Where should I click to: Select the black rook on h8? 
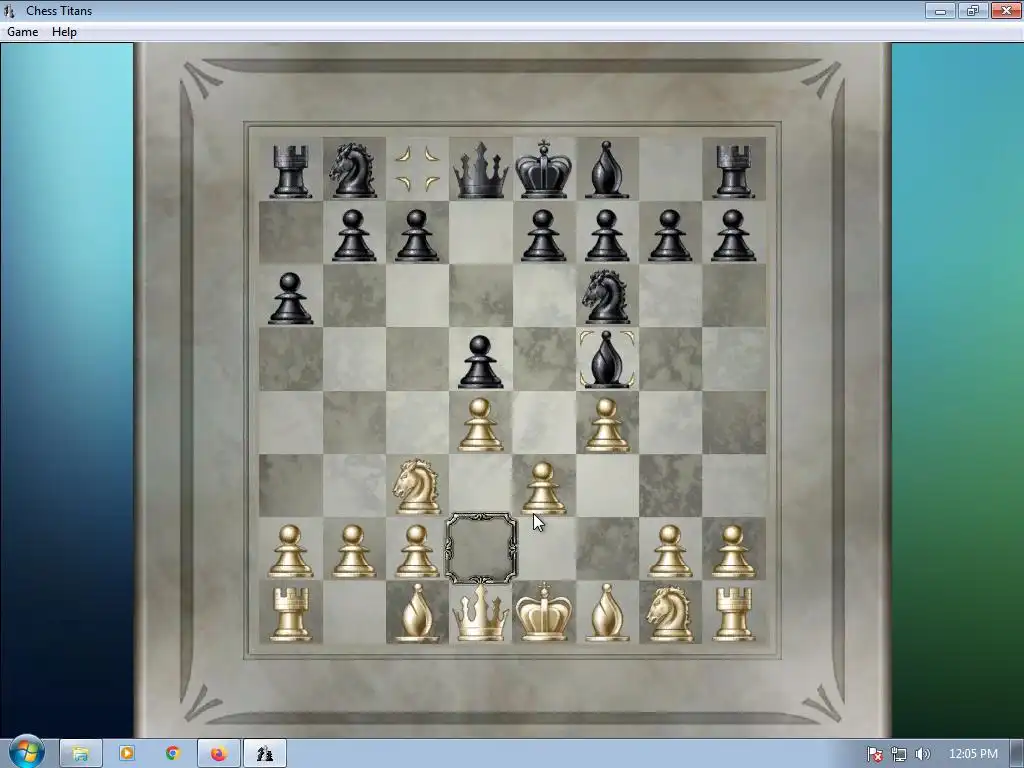click(734, 171)
